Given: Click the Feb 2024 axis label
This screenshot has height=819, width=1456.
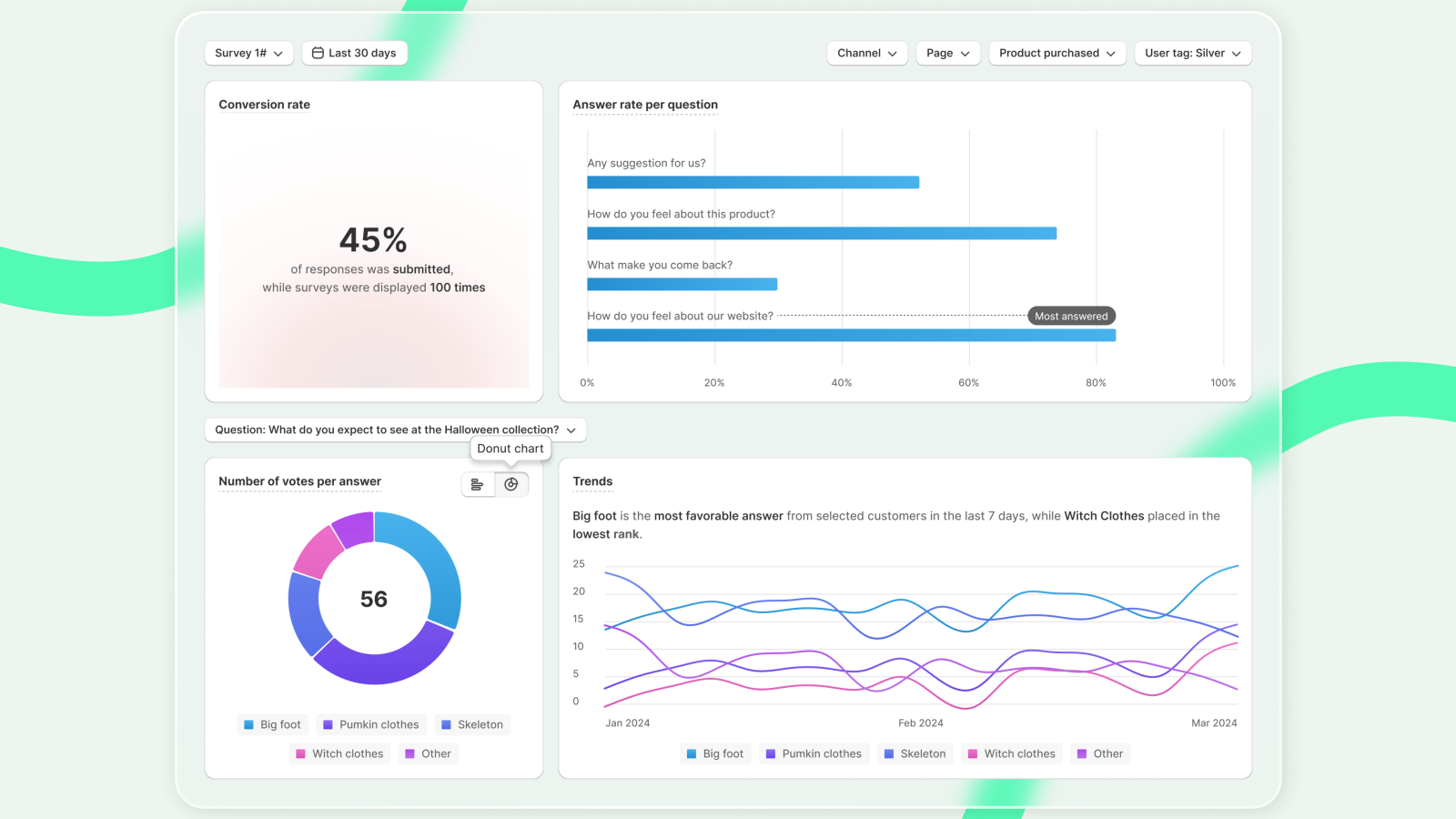Looking at the screenshot, I should pos(921,723).
